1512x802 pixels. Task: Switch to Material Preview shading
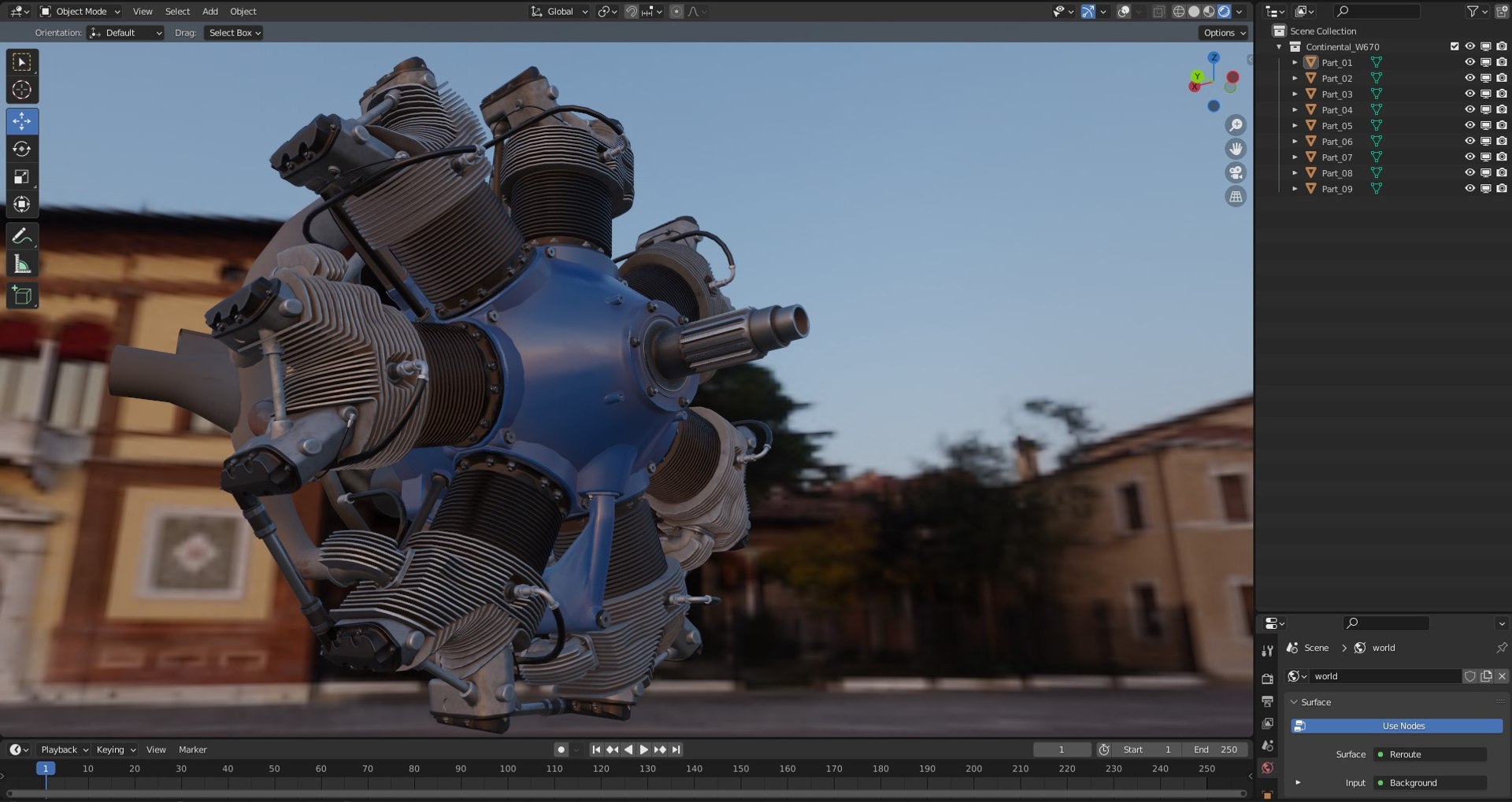tap(1209, 12)
